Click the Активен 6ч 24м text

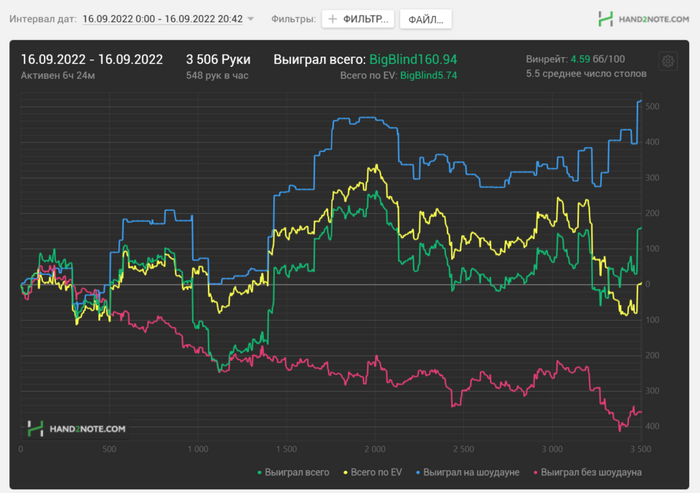[58, 75]
